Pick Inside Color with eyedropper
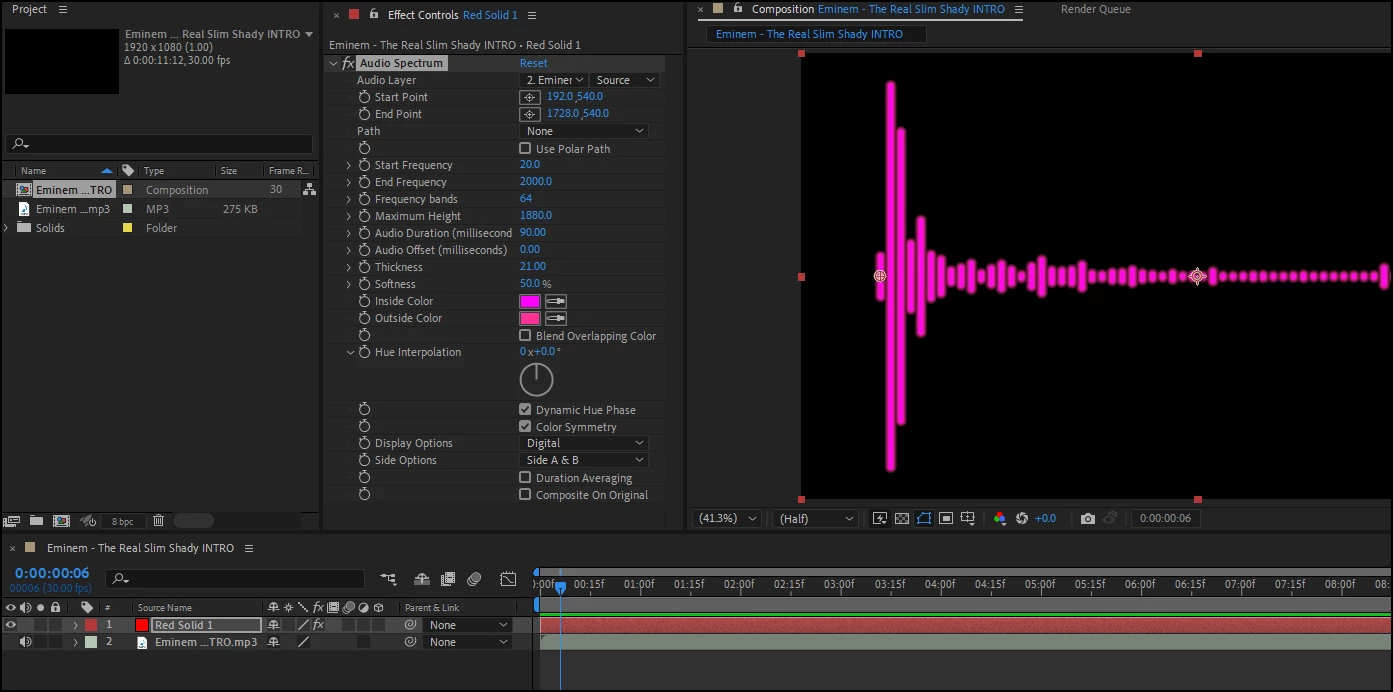Screen dimensions: 1393x692 [x=555, y=301]
